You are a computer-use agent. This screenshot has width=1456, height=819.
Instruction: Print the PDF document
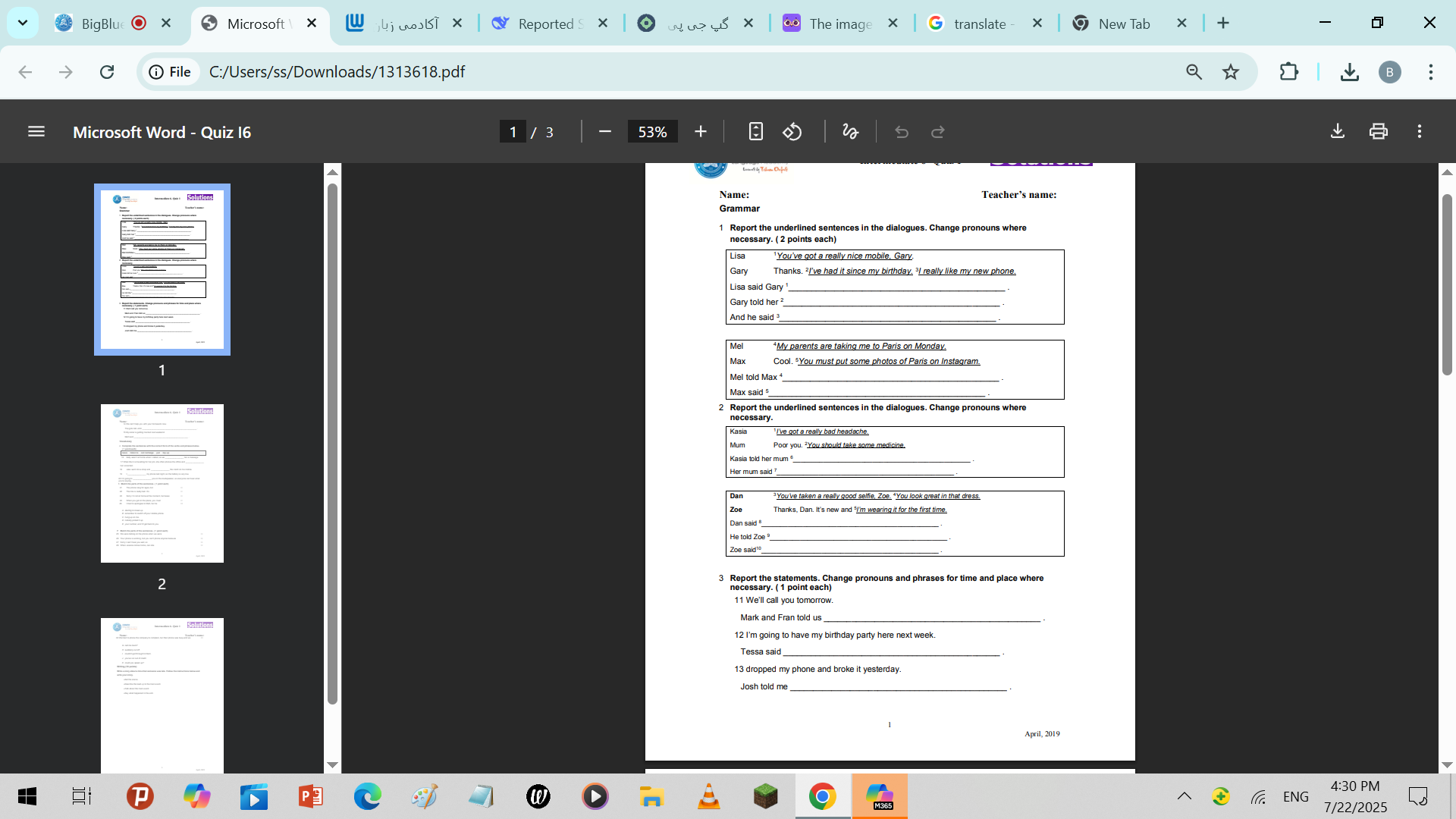coord(1378,130)
